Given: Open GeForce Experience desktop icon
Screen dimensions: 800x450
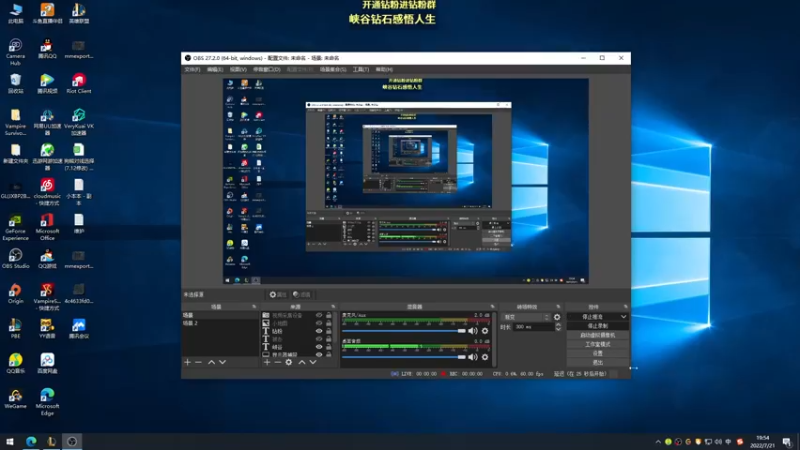Looking at the screenshot, I should point(15,228).
